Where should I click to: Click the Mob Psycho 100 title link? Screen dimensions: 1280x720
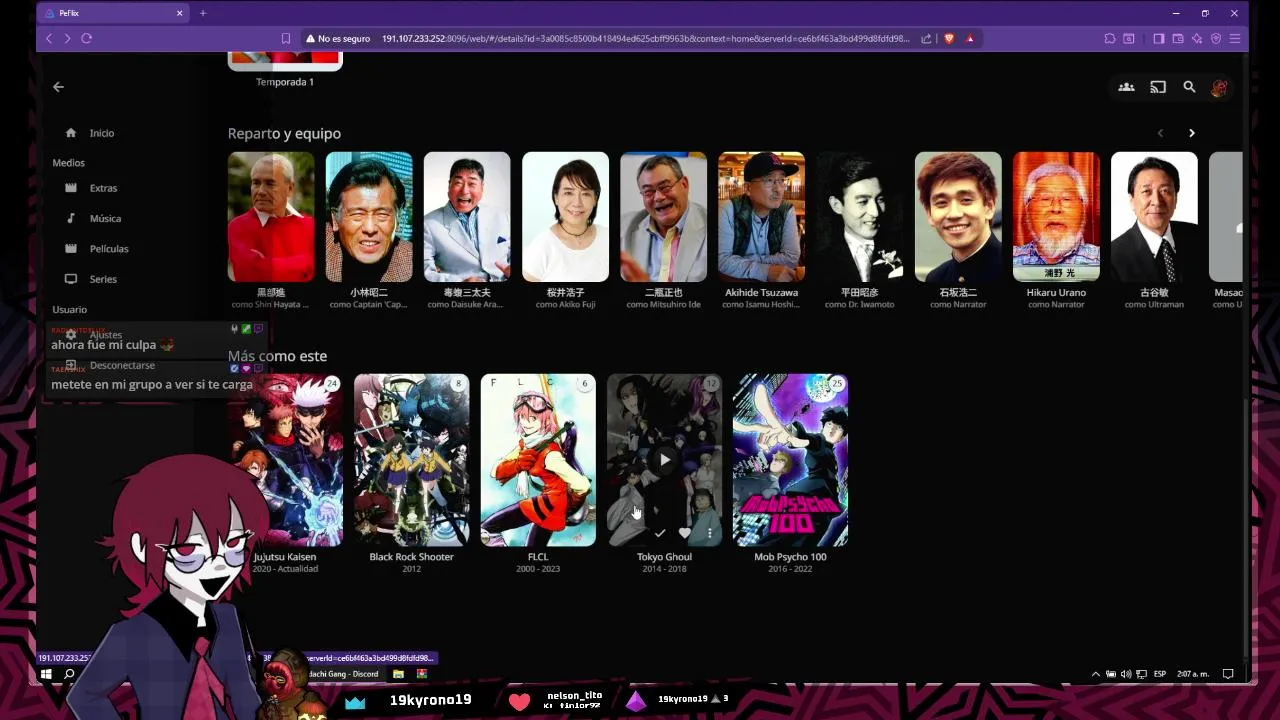(x=790, y=557)
